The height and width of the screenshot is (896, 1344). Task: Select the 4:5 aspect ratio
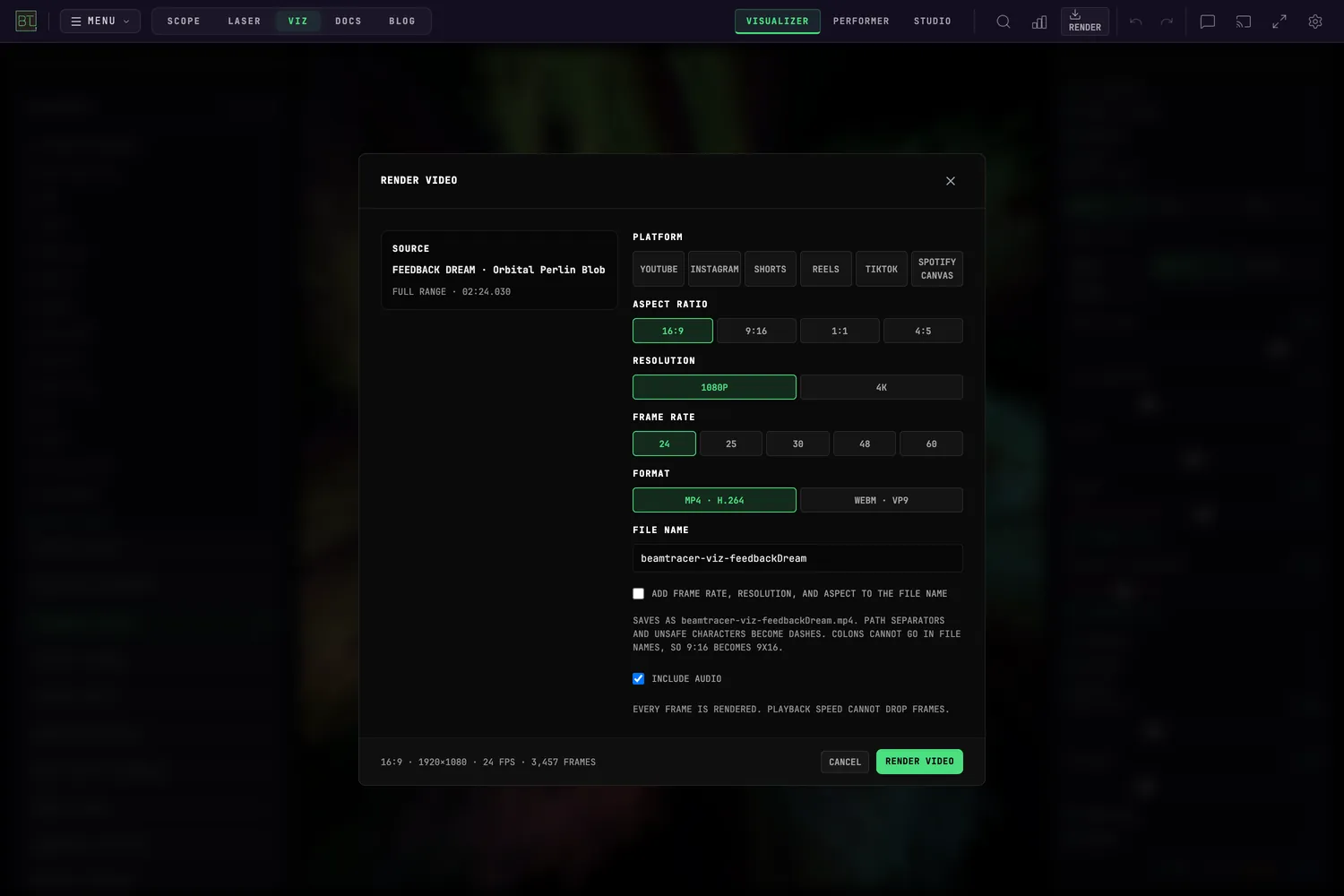[923, 331]
